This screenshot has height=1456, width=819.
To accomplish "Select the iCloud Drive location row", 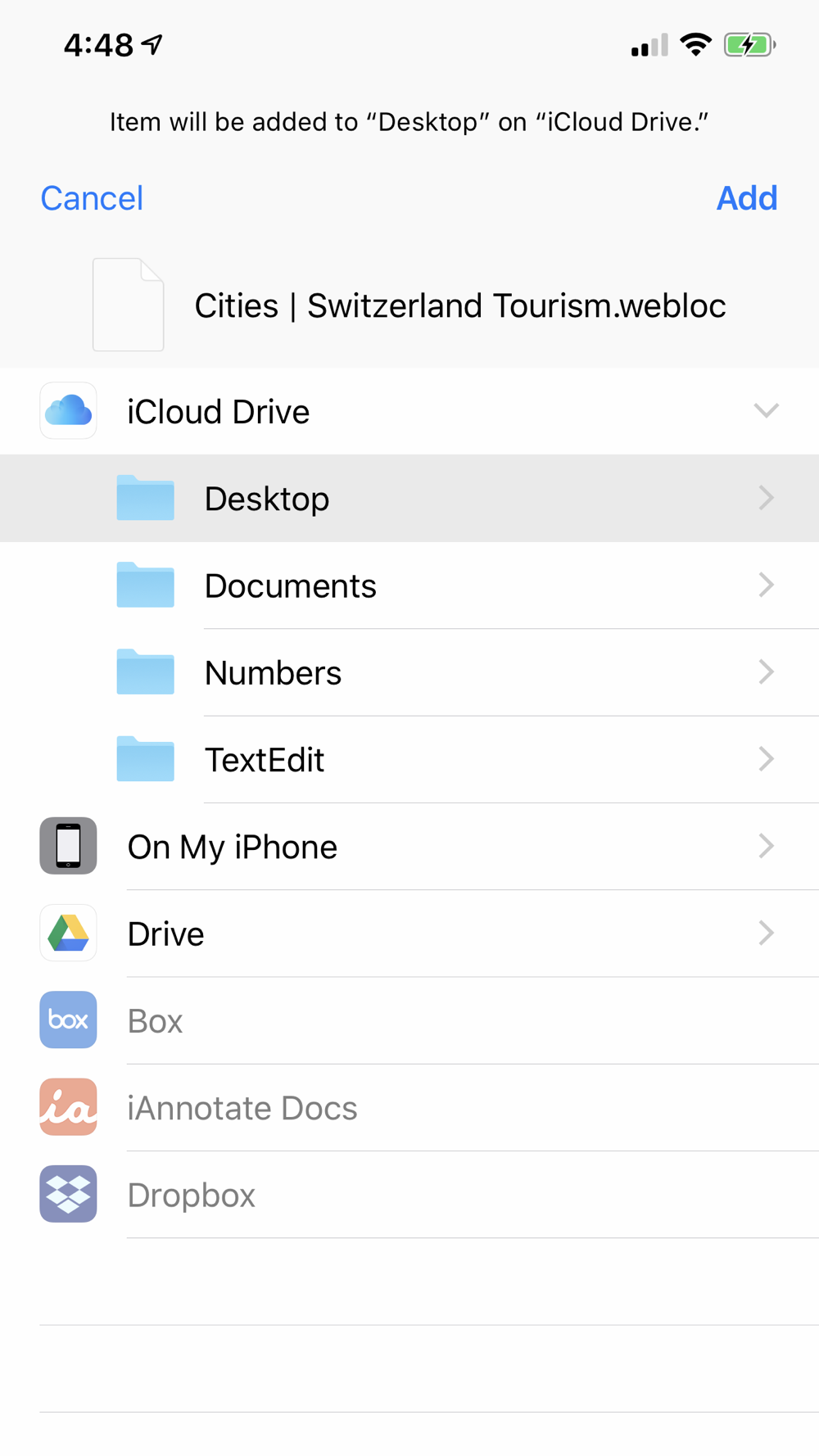I will pyautogui.click(x=409, y=411).
